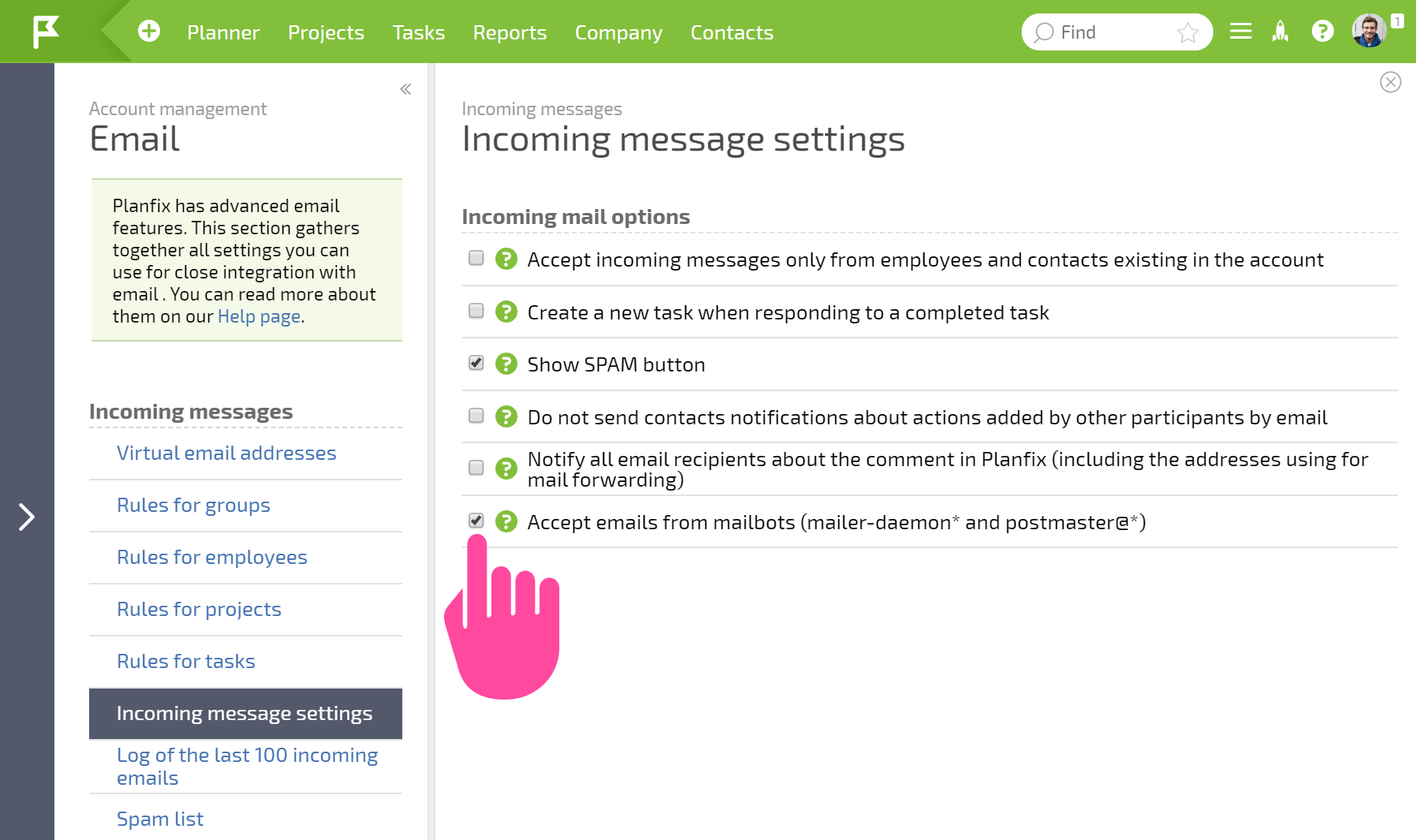Click the Incoming mail options heading

576,217
